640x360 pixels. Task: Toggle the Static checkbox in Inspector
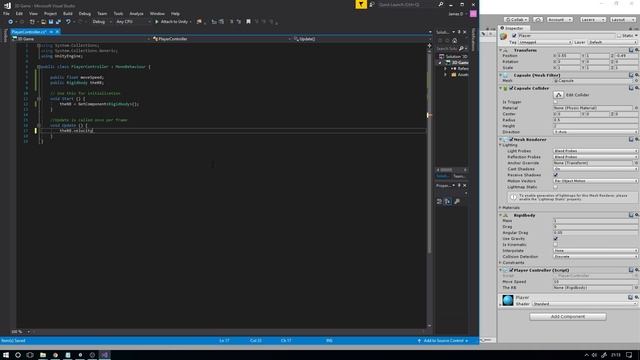tap(619, 36)
